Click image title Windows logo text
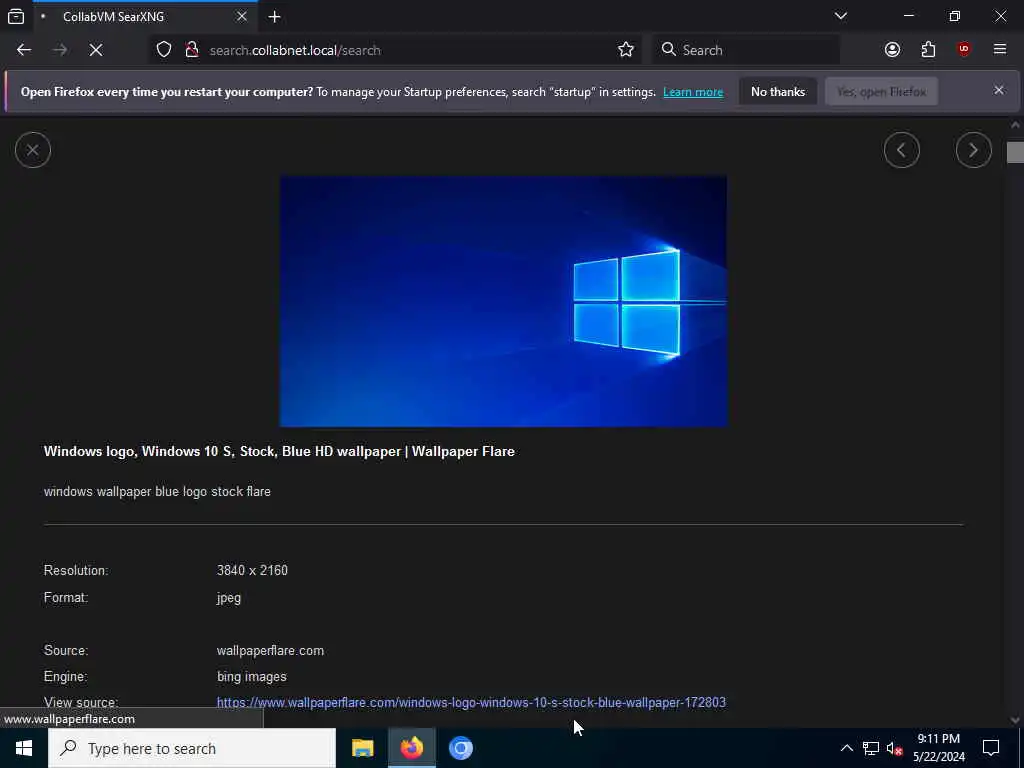 pos(279,451)
